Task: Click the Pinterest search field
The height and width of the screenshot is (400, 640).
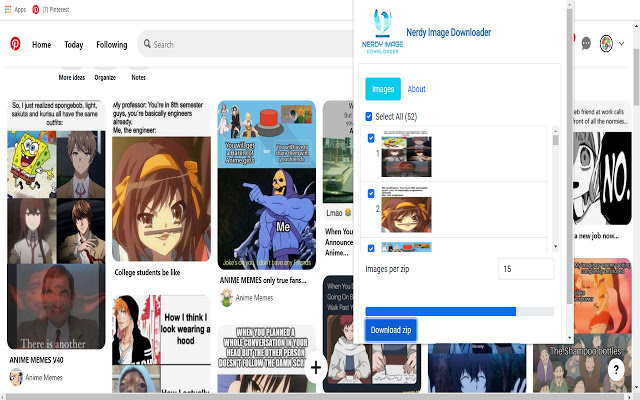Action: [x=247, y=44]
